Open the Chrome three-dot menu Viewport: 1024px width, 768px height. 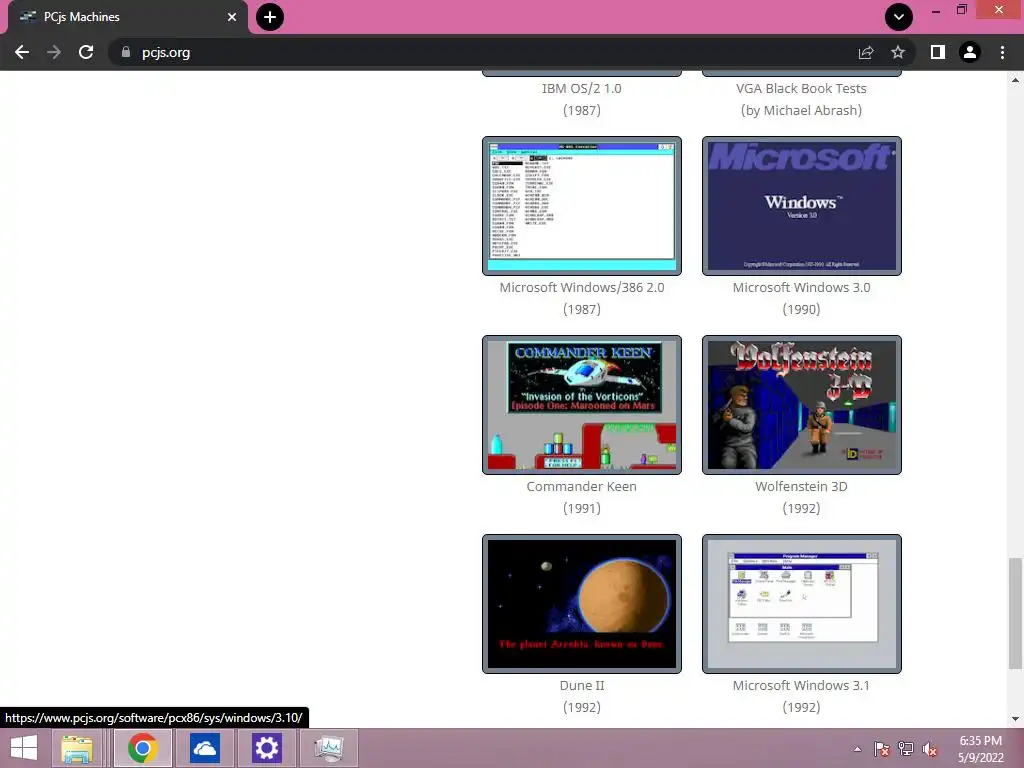click(1002, 52)
